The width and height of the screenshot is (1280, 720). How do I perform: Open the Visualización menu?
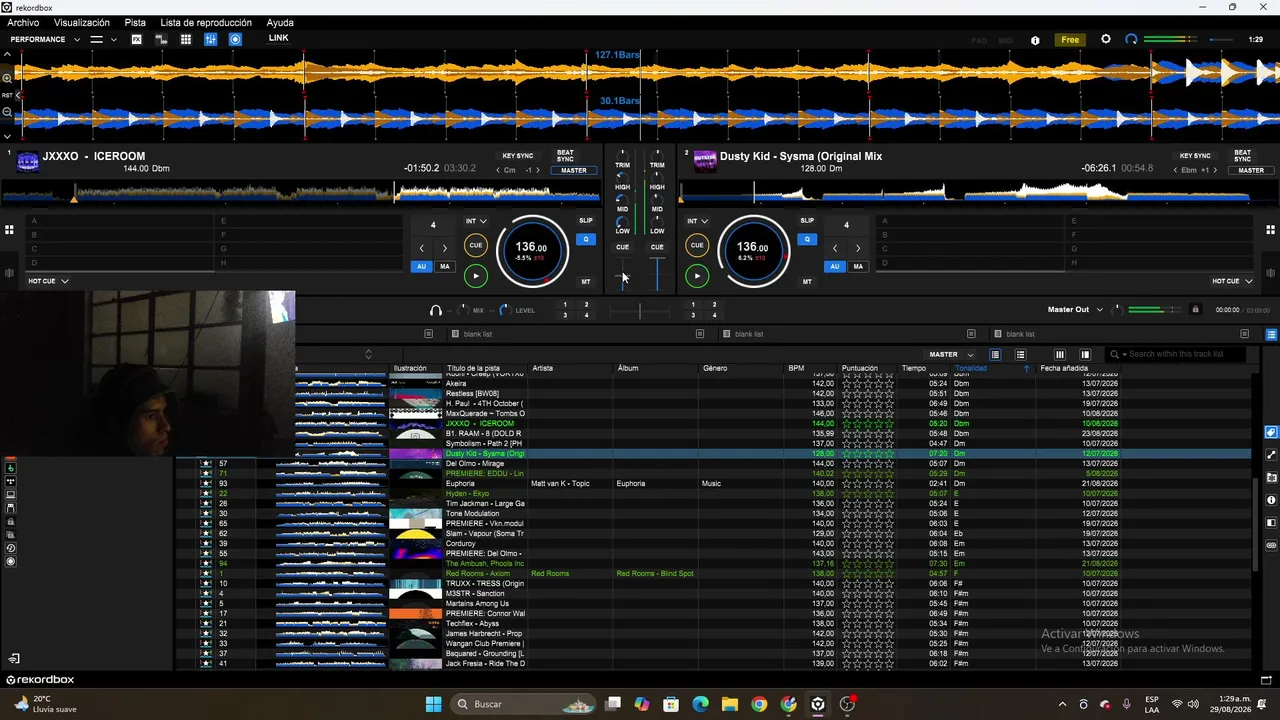click(82, 22)
